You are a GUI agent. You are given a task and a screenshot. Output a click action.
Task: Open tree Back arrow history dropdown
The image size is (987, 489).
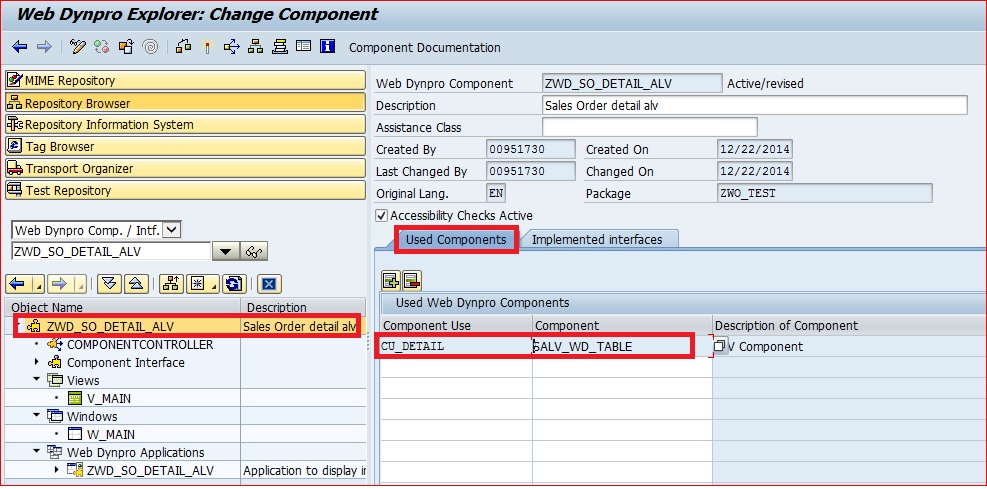(37, 284)
